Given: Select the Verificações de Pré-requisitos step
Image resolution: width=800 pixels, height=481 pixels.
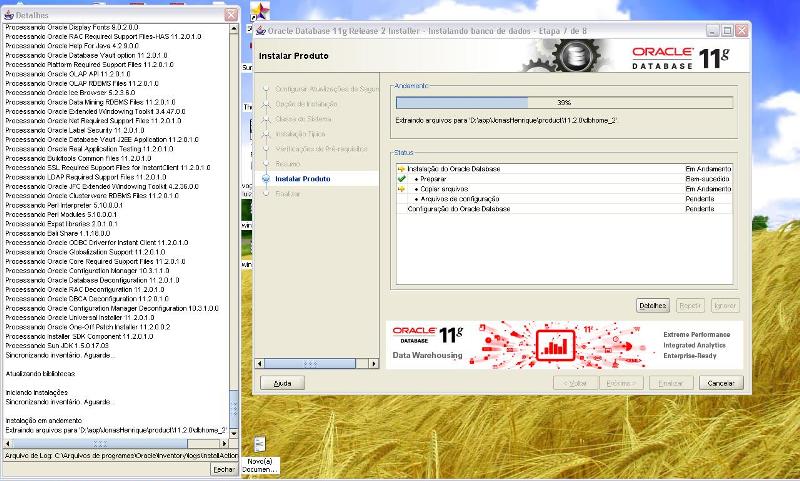Looking at the screenshot, I should pyautogui.click(x=321, y=149).
